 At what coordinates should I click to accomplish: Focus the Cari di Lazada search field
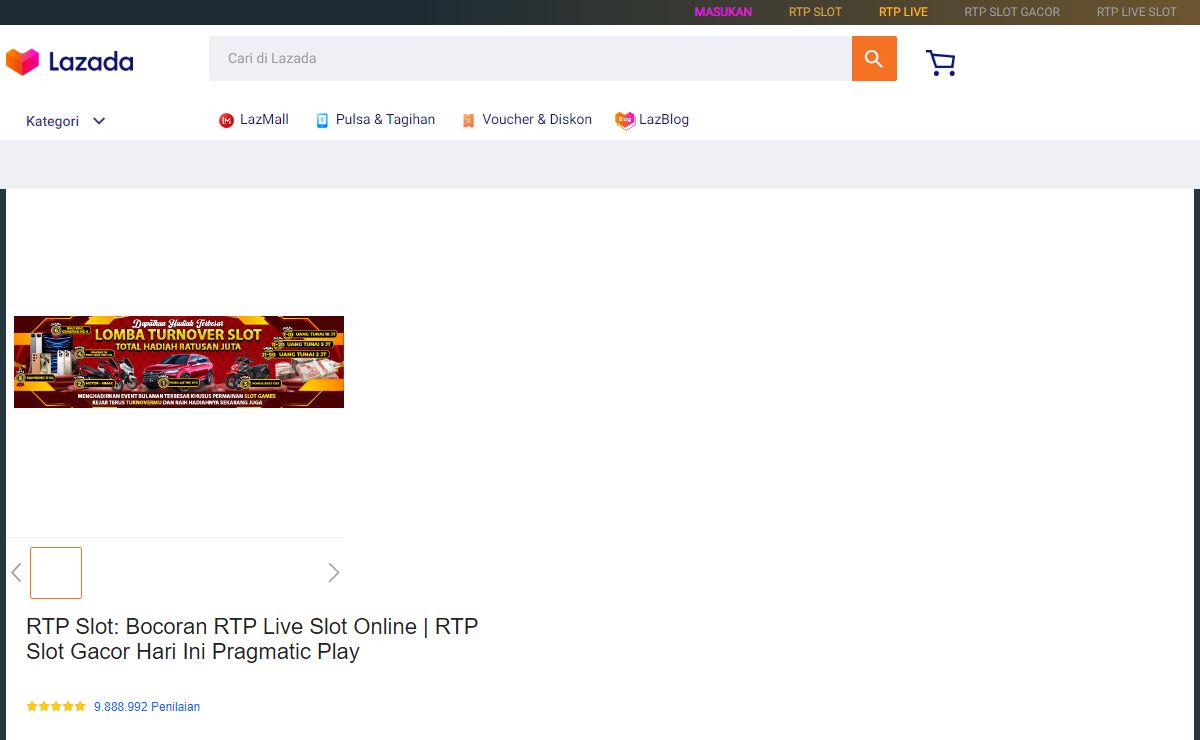tap(530, 59)
